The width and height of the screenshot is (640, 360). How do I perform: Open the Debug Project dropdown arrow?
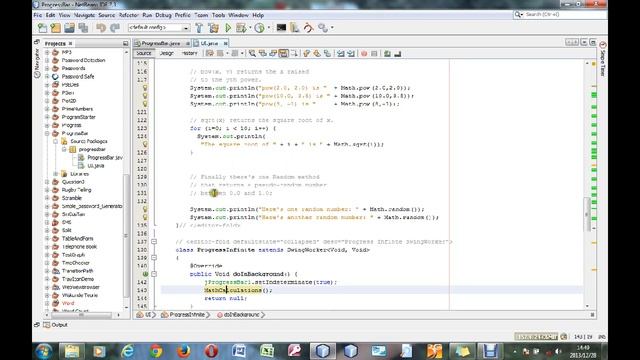point(250,28)
